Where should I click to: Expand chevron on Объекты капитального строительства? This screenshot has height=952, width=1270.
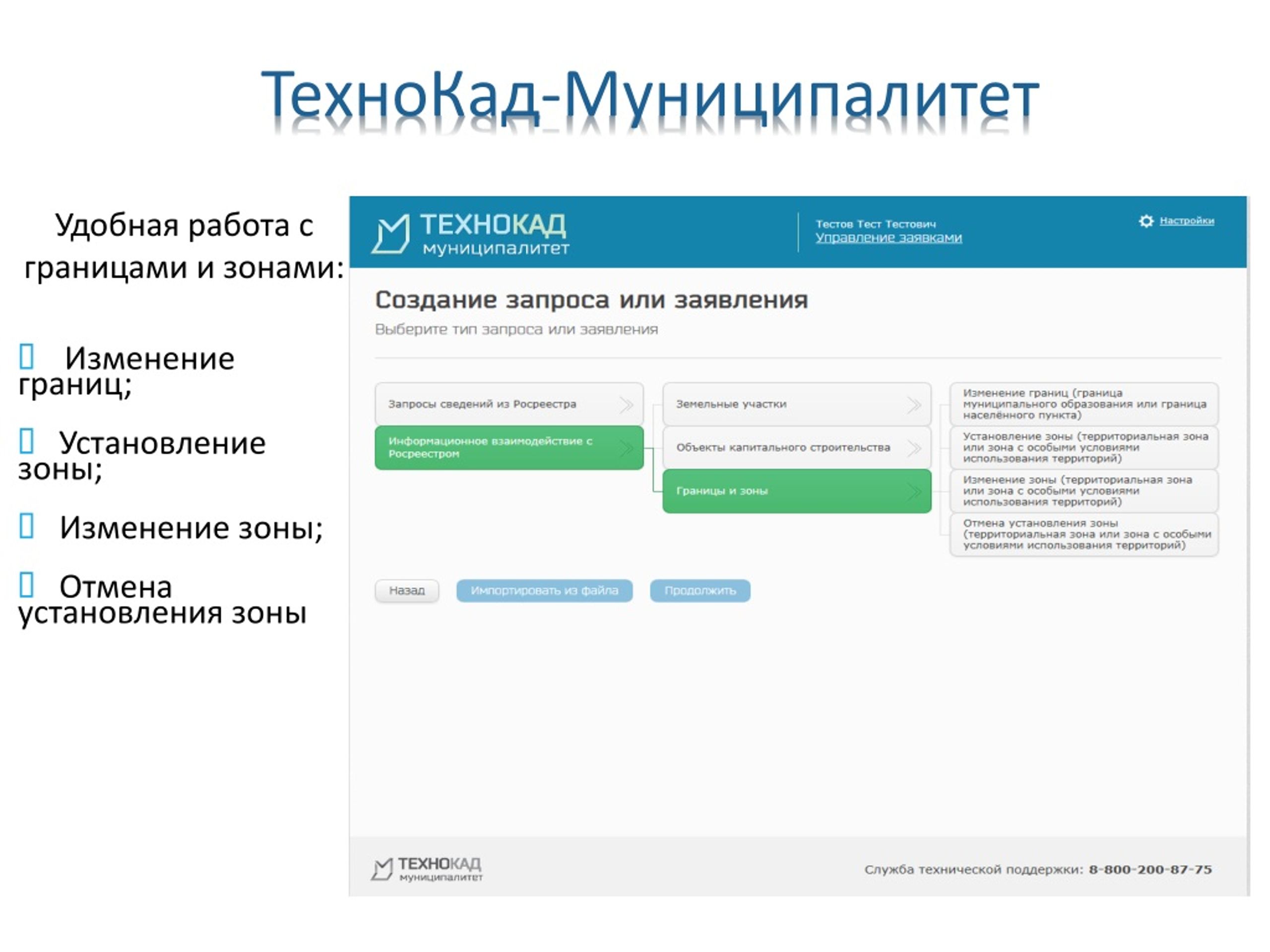tap(914, 448)
